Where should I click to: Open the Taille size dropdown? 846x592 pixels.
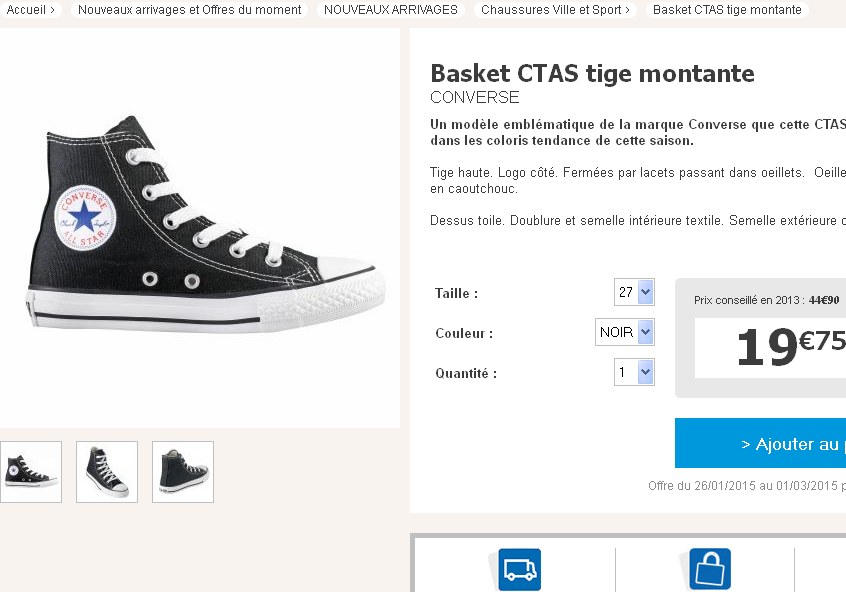click(x=634, y=293)
